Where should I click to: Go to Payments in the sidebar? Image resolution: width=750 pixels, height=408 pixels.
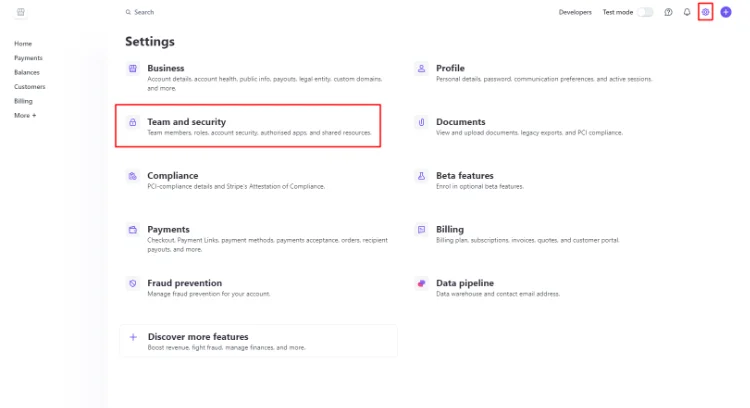[28, 58]
